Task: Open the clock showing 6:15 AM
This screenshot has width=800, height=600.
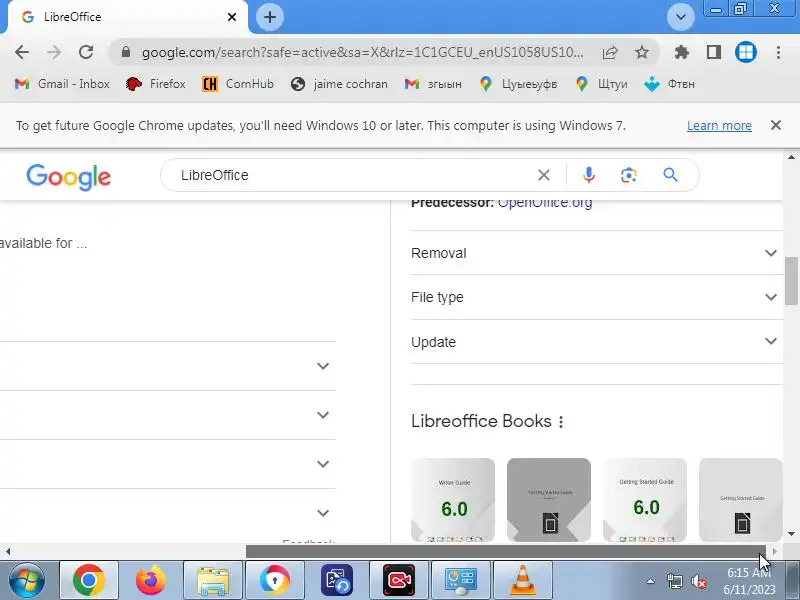Action: point(748,581)
